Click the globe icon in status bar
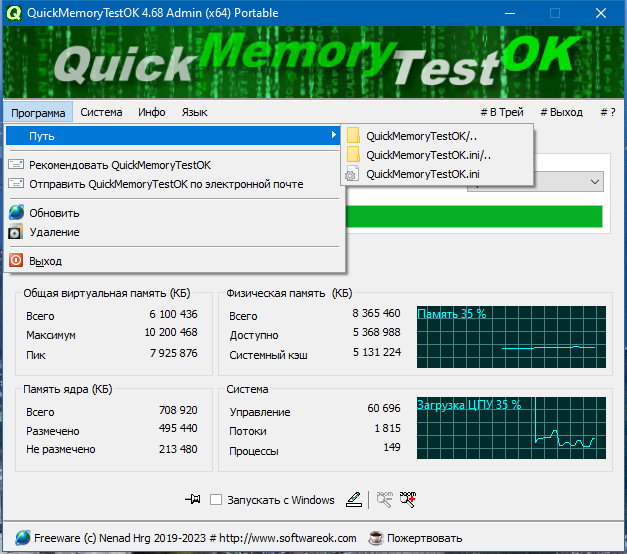Screen dimensions: 627x554 click(23, 538)
